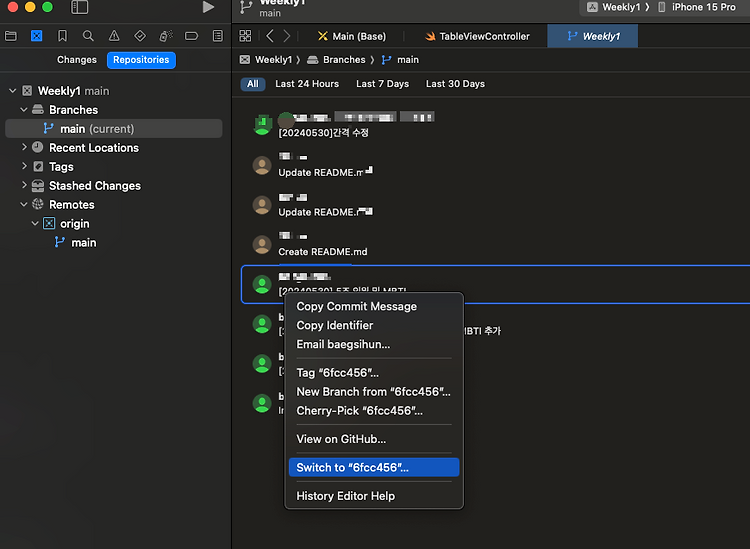Click Weekly1 in the breadcrumb path

point(273,60)
